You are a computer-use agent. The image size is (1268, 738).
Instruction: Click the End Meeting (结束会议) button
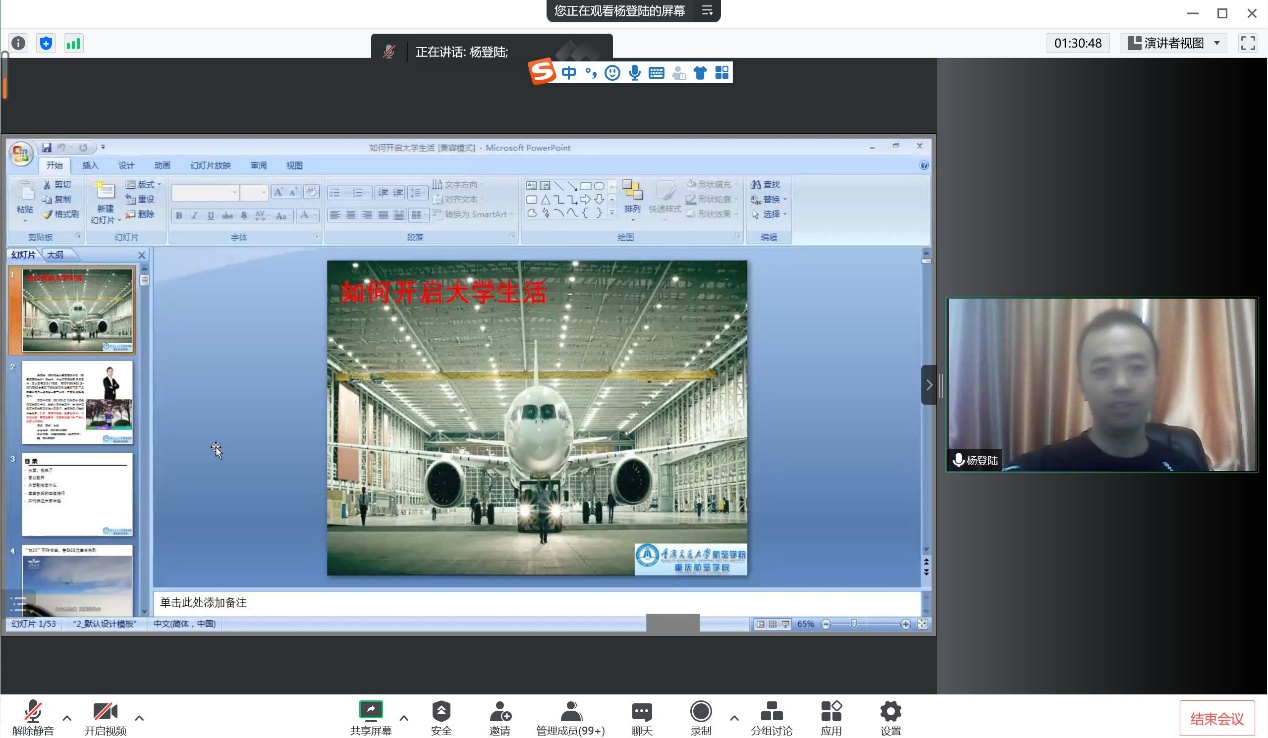pos(1216,719)
